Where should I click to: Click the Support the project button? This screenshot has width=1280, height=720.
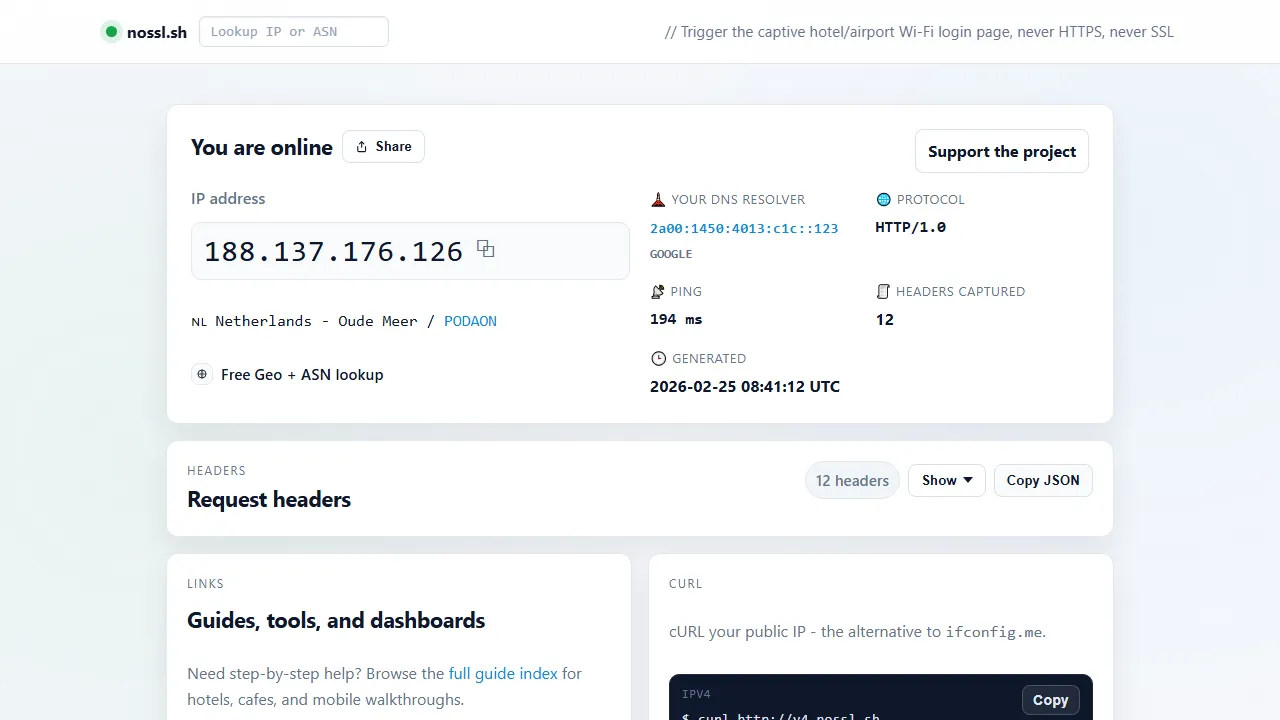click(x=1001, y=151)
